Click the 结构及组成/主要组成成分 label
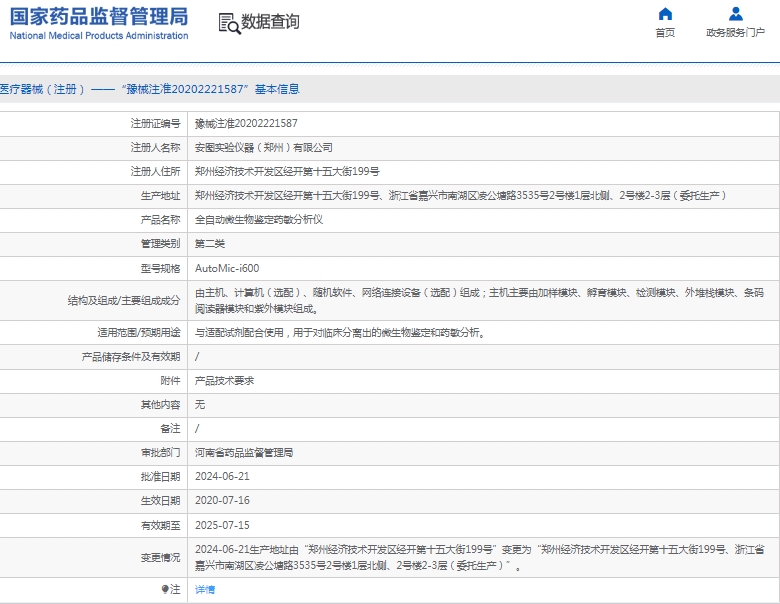This screenshot has height=604, width=780. [x=124, y=301]
